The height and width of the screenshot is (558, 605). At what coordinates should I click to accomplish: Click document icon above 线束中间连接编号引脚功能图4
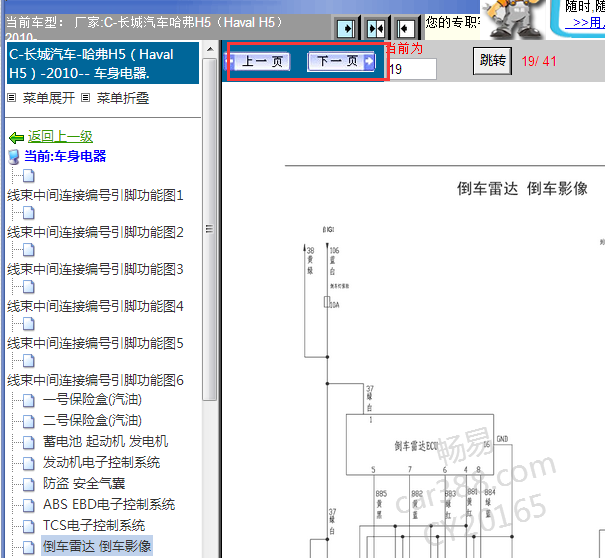pos(29,287)
